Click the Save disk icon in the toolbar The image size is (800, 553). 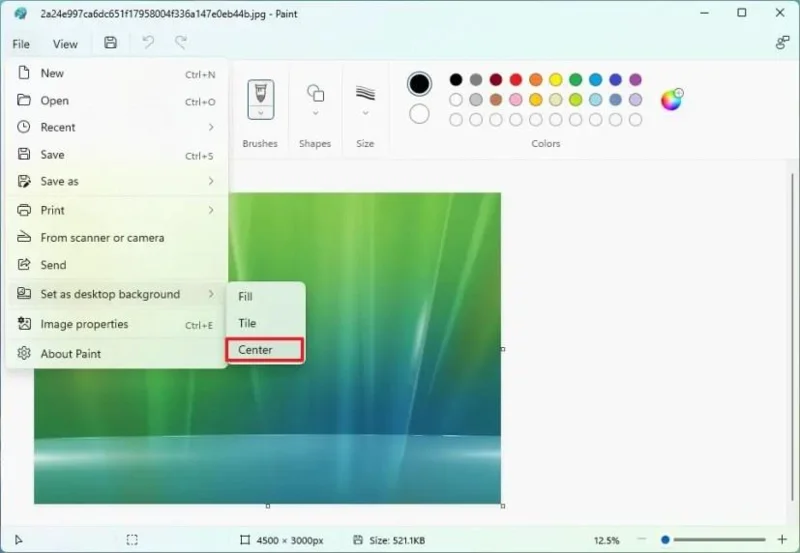click(110, 43)
